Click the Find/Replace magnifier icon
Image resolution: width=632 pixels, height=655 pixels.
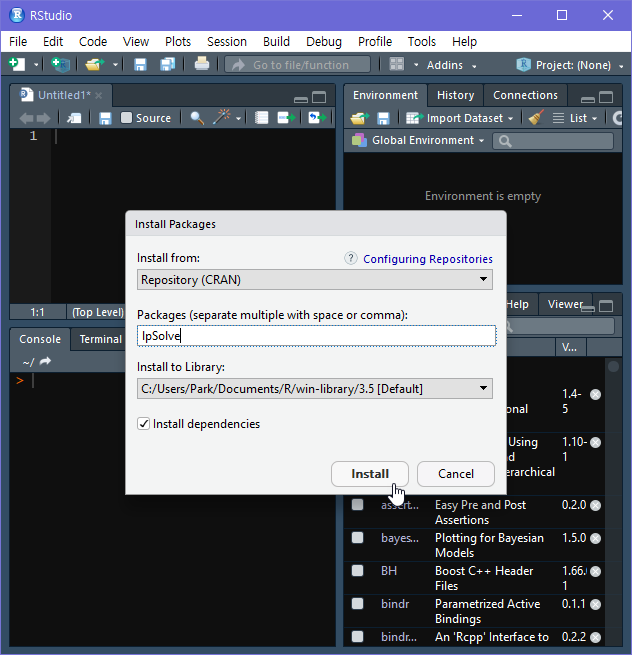click(197, 118)
